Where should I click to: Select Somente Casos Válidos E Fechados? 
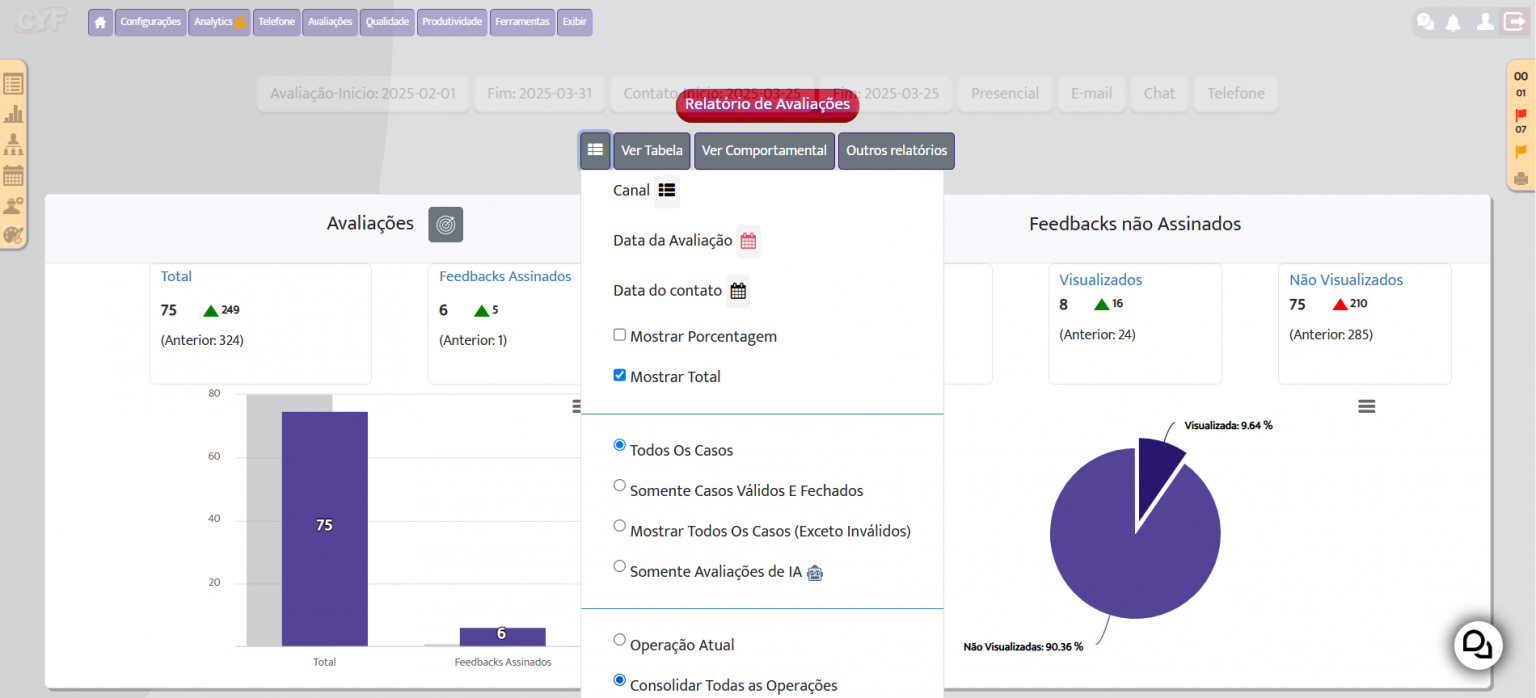point(620,485)
